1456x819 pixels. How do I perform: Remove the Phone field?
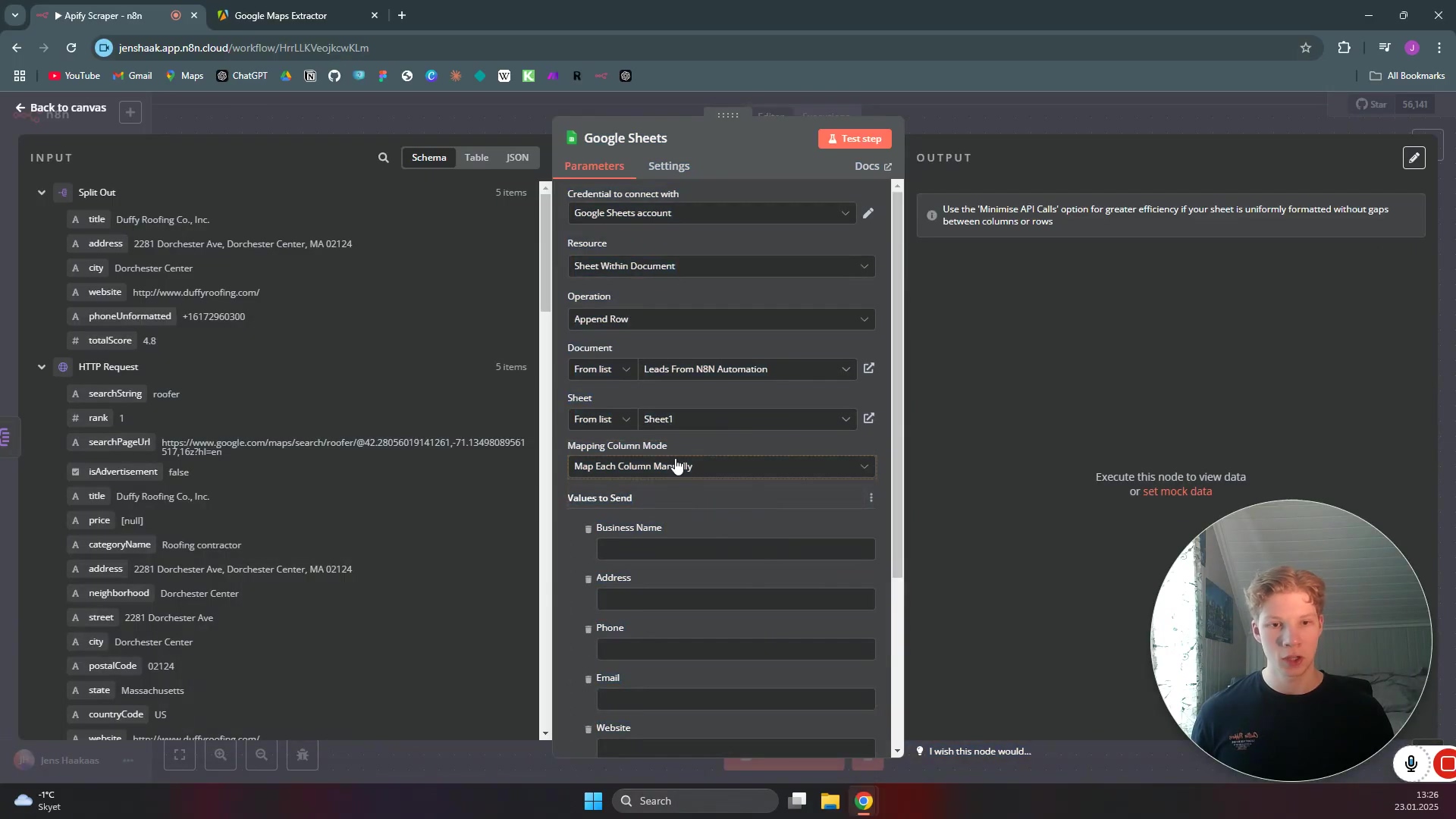[588, 629]
